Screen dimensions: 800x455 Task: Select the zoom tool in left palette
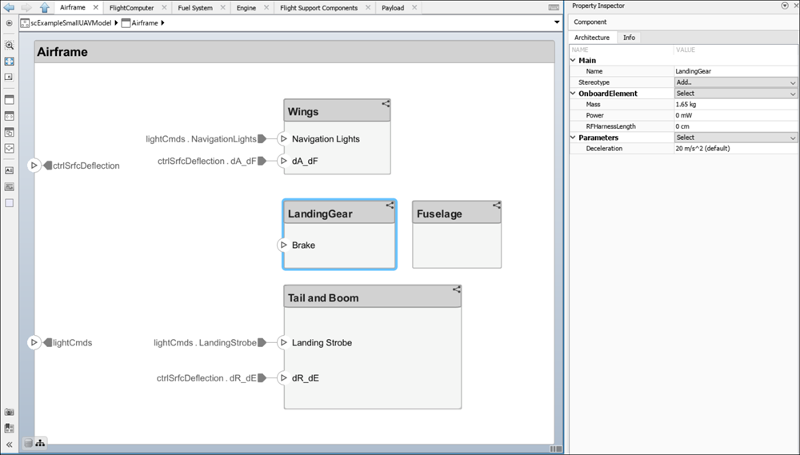pos(9,45)
